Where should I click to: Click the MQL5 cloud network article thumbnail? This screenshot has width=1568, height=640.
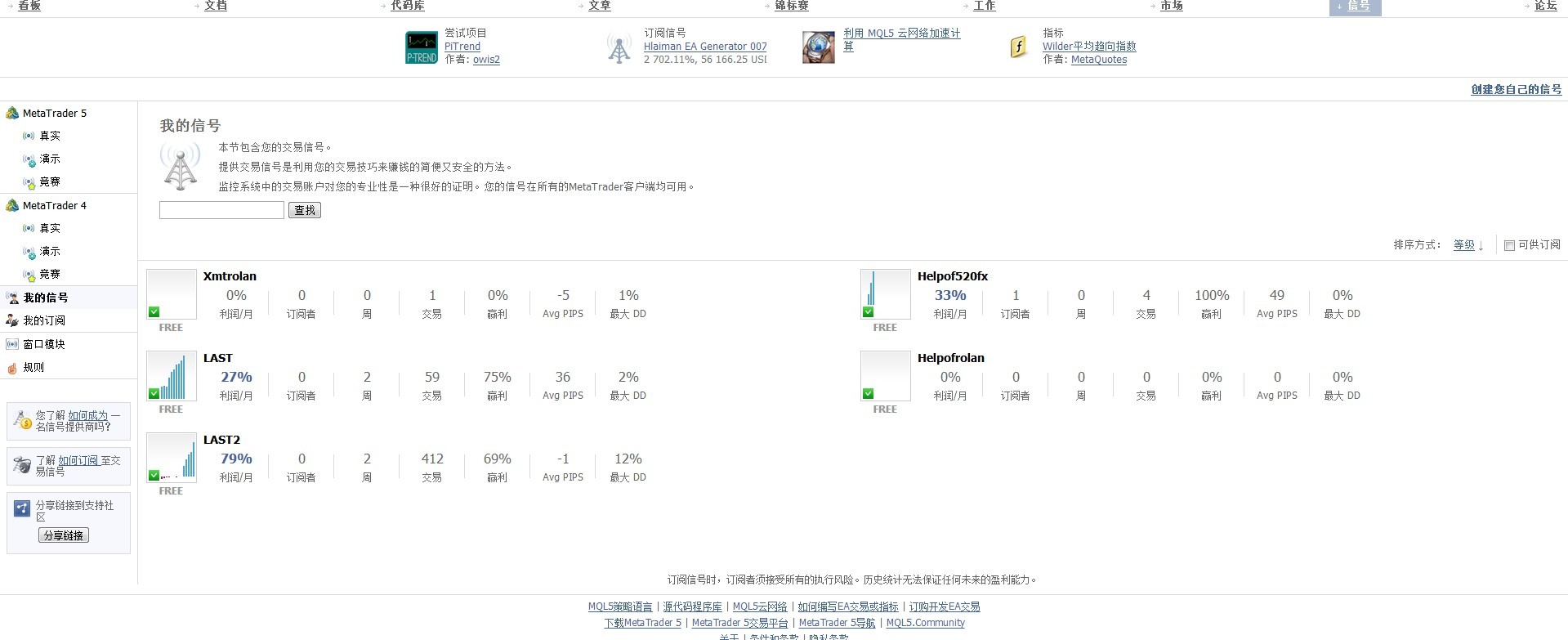818,47
